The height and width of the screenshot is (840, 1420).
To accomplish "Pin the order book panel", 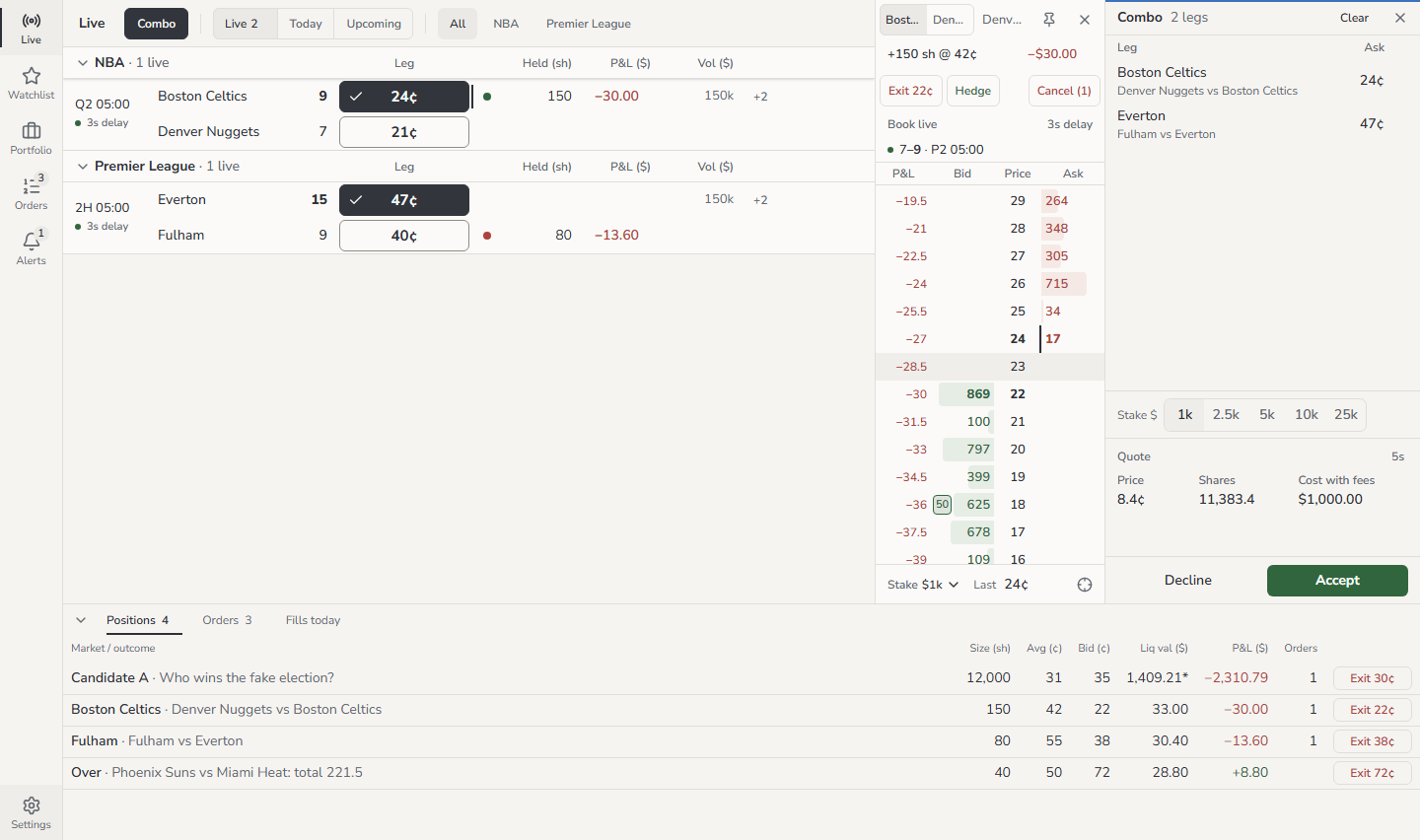I will pos(1049,20).
